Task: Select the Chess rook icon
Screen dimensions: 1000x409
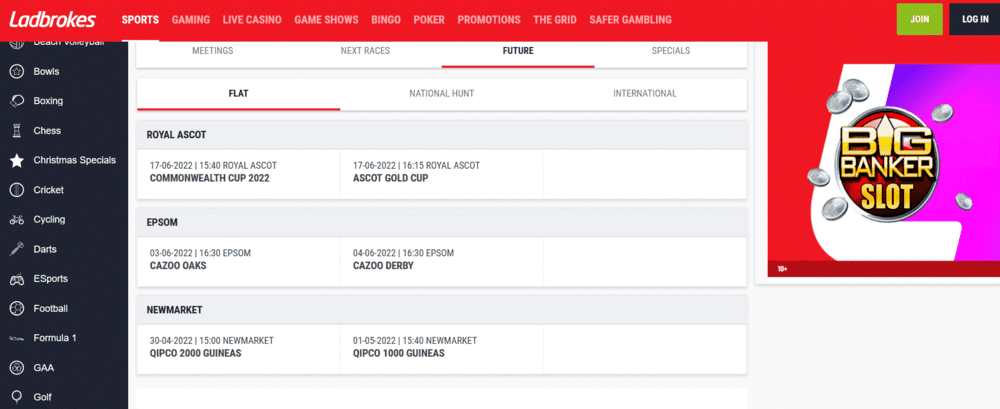Action: click(x=17, y=131)
